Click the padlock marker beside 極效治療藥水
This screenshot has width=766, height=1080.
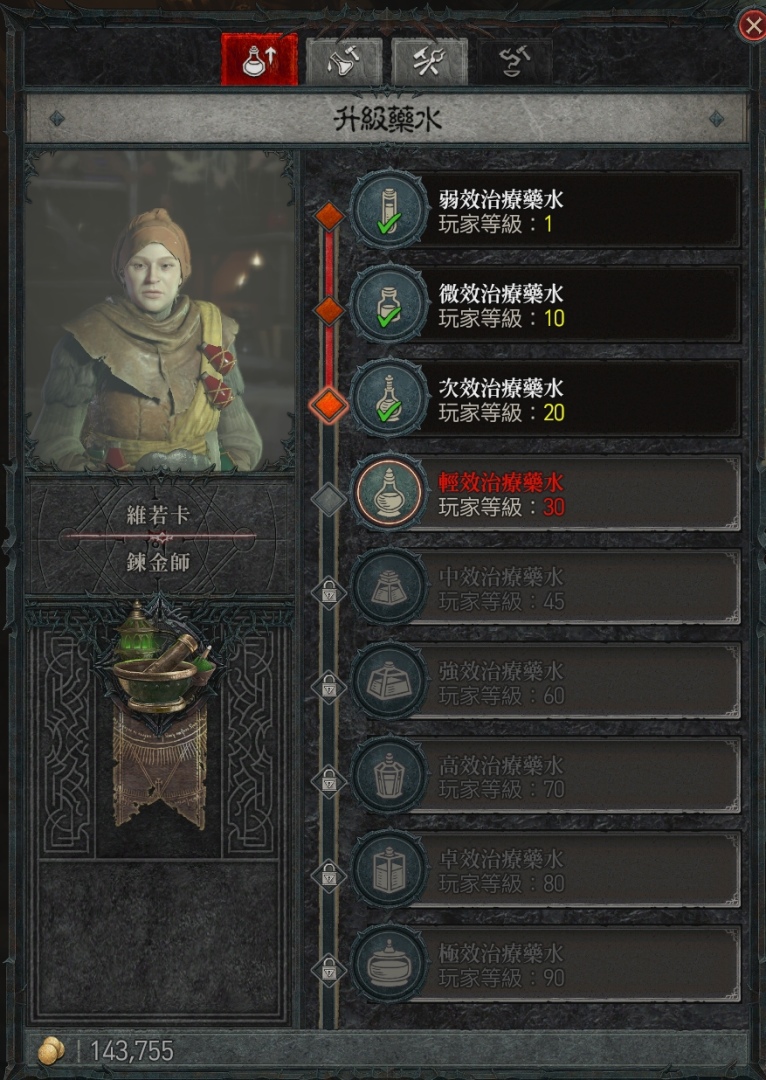(x=329, y=970)
